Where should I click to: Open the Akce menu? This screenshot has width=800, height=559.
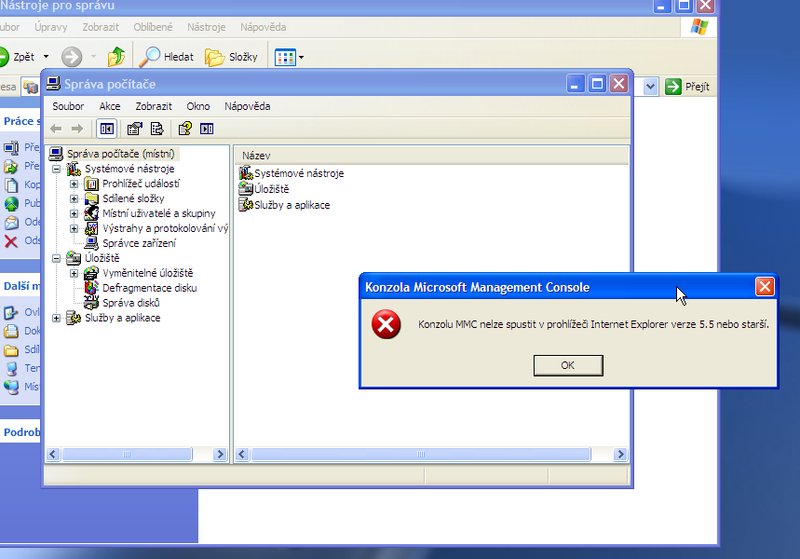click(x=110, y=106)
